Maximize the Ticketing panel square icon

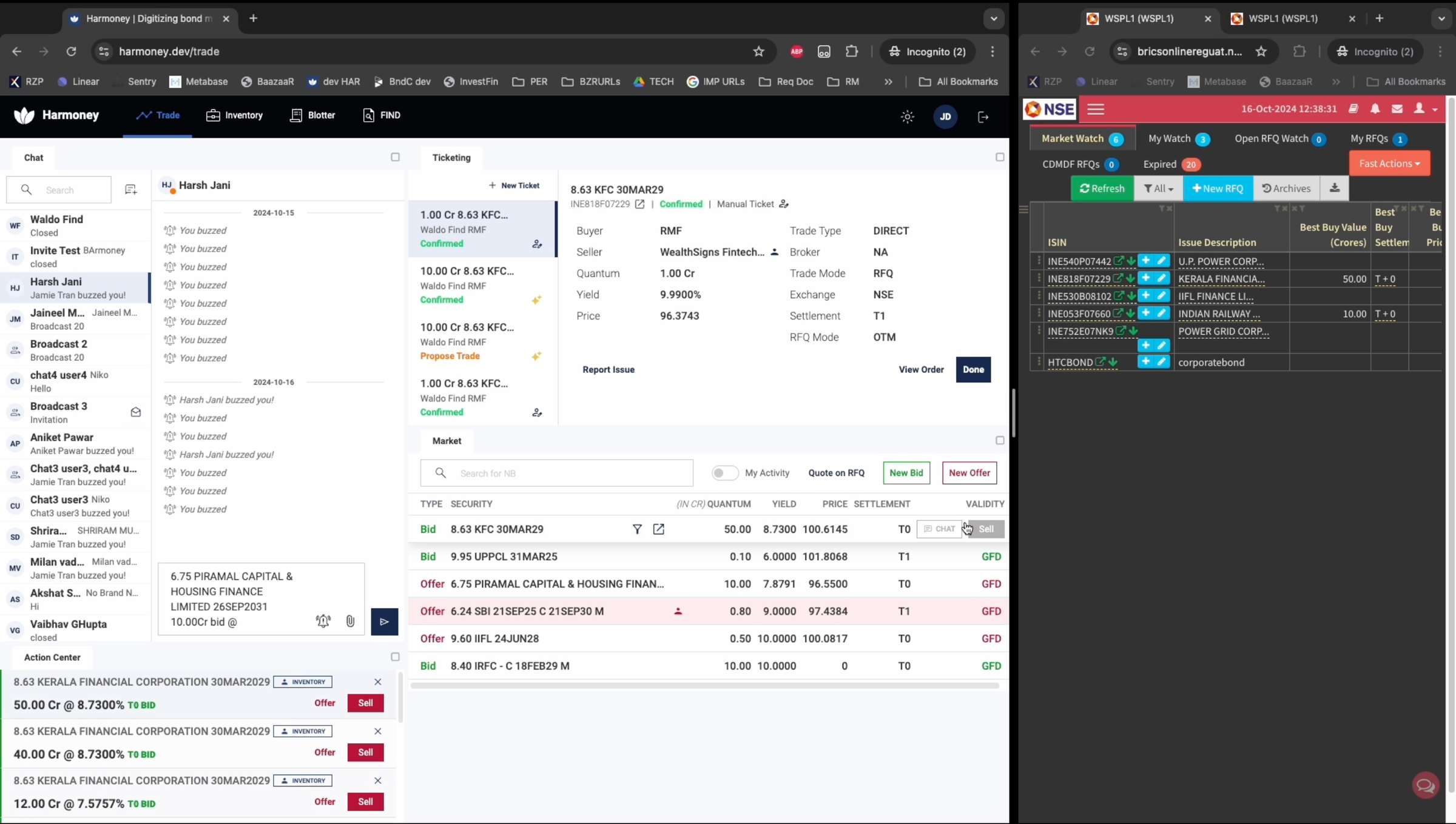(x=1000, y=157)
